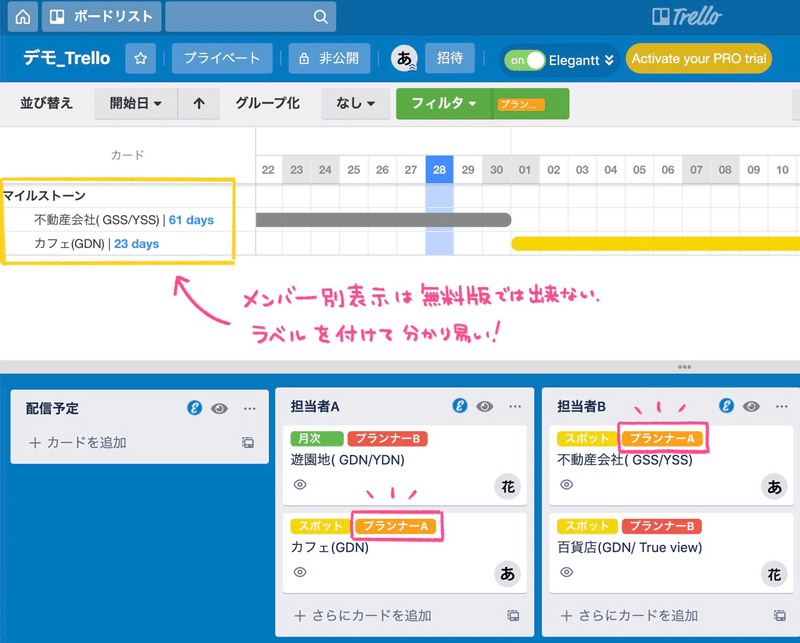The width and height of the screenshot is (800, 643).
Task: Click スポット label on カフェ(GDN) card
Action: (320, 526)
